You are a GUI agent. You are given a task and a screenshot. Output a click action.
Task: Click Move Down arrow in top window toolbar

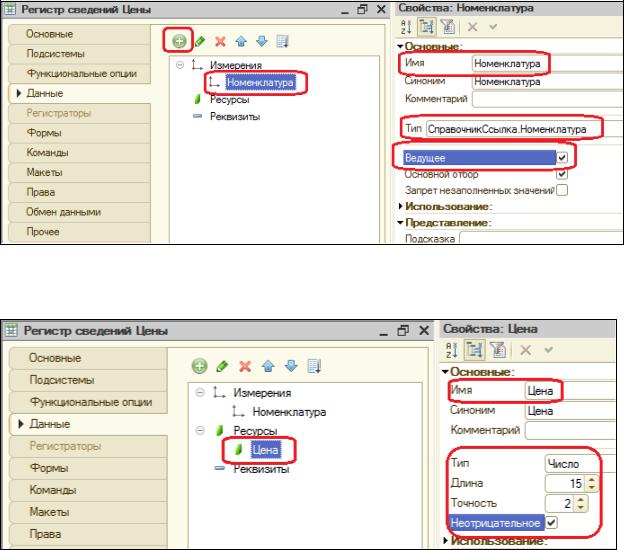coord(262,41)
